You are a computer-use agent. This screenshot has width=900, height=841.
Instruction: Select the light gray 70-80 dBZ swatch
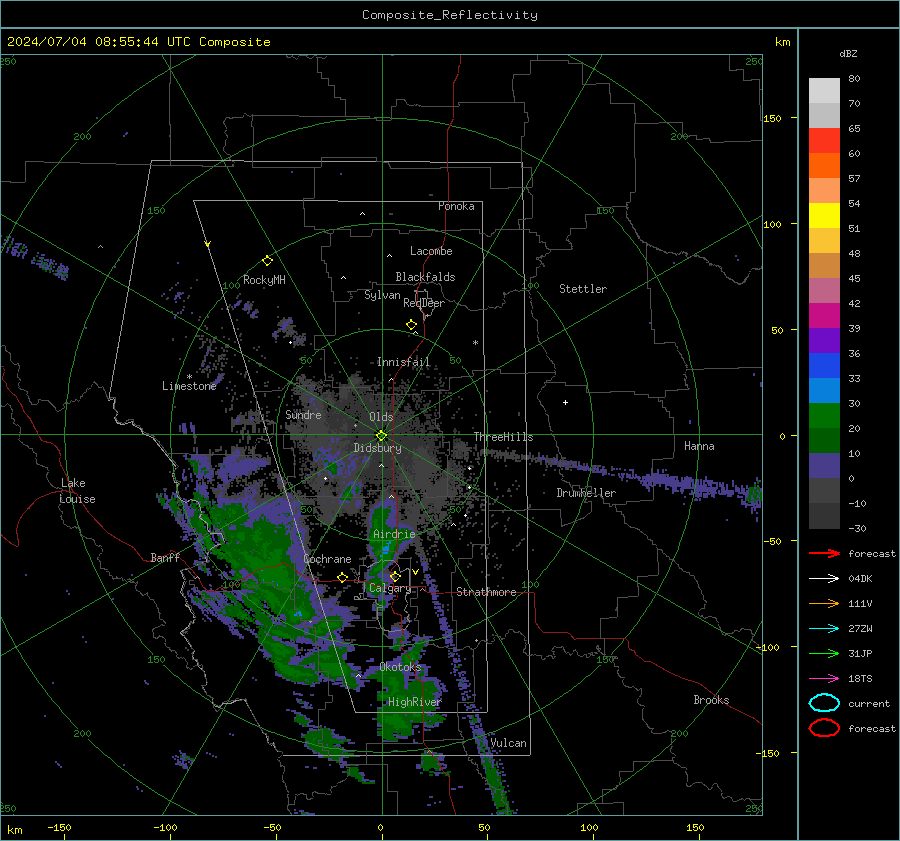click(824, 91)
